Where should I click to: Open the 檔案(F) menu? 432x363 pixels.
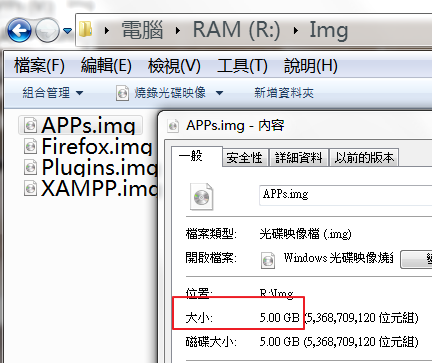click(39, 65)
